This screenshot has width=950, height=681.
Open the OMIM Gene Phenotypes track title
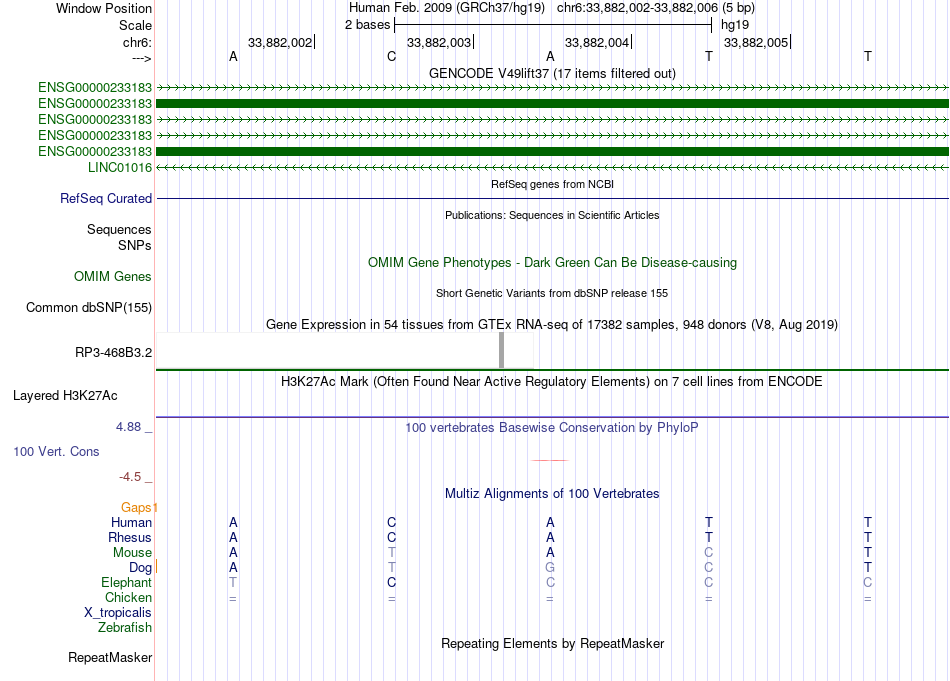click(552, 262)
